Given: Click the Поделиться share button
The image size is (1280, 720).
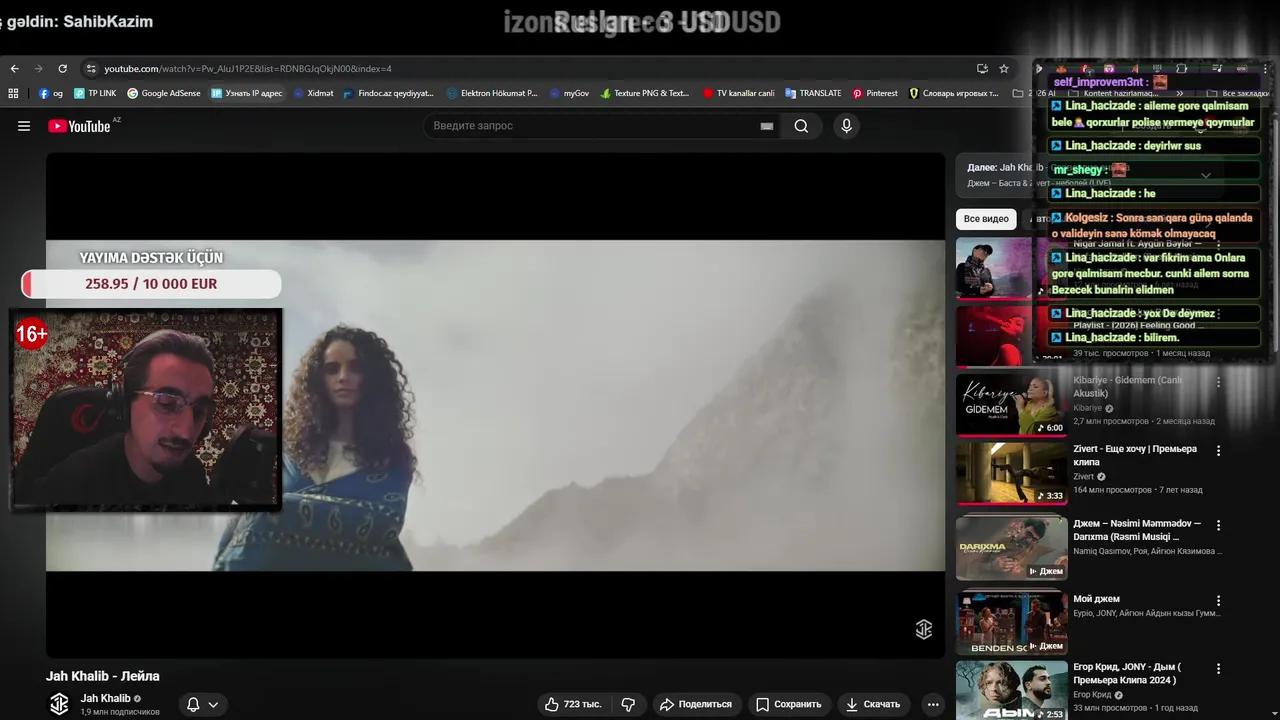Looking at the screenshot, I should (x=696, y=704).
